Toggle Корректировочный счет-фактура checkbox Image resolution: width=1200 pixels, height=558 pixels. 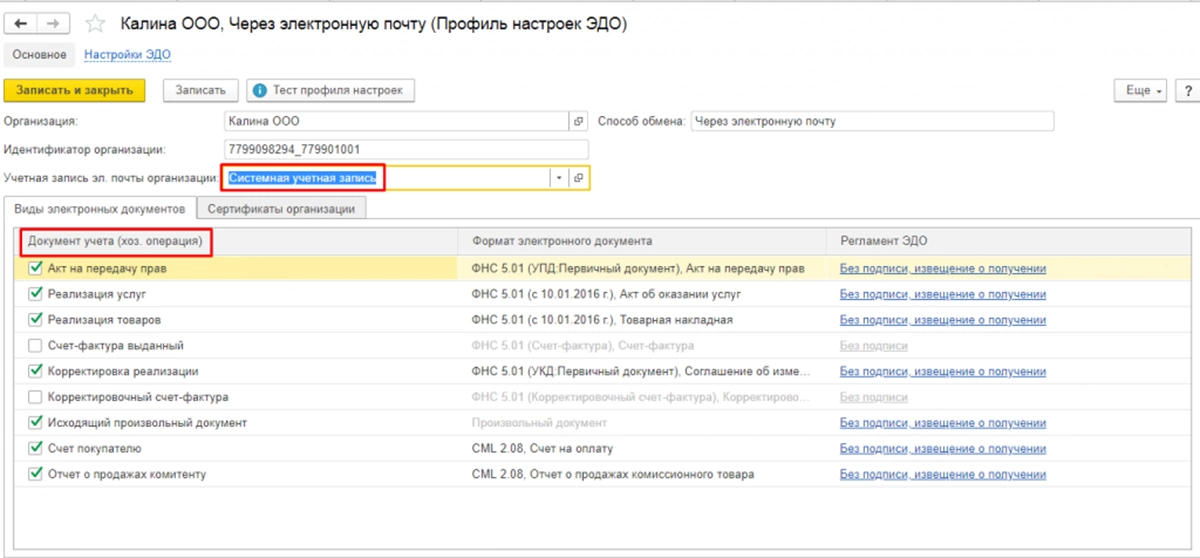pos(36,397)
